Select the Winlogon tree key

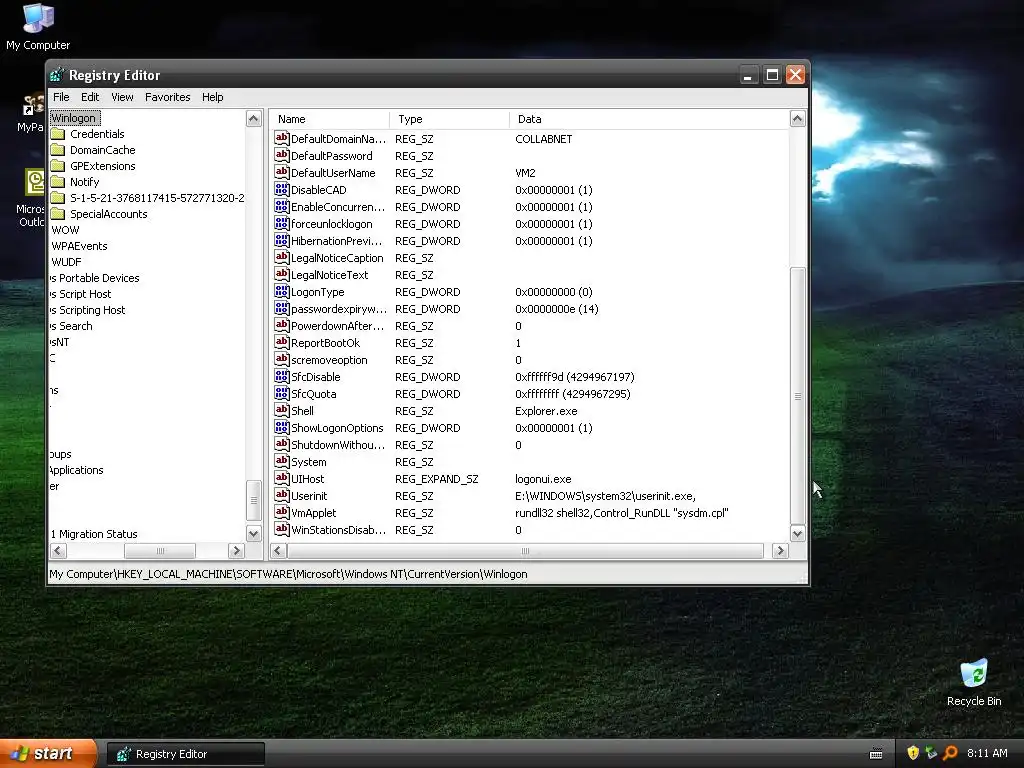74,118
